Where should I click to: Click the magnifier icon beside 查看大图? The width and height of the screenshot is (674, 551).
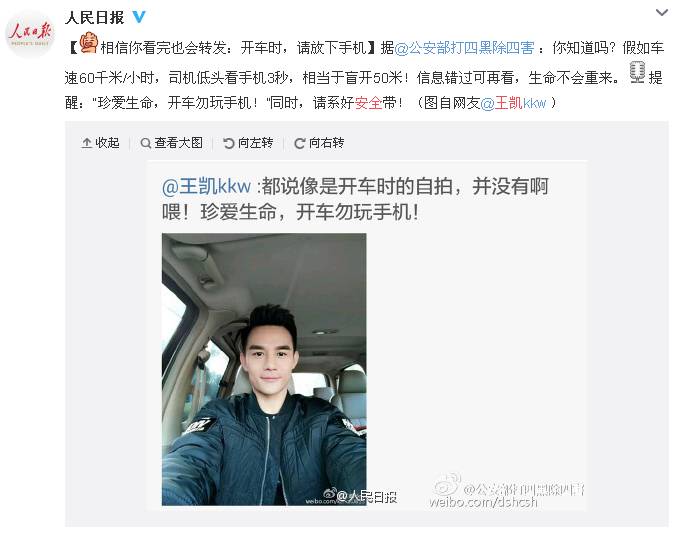click(146, 143)
